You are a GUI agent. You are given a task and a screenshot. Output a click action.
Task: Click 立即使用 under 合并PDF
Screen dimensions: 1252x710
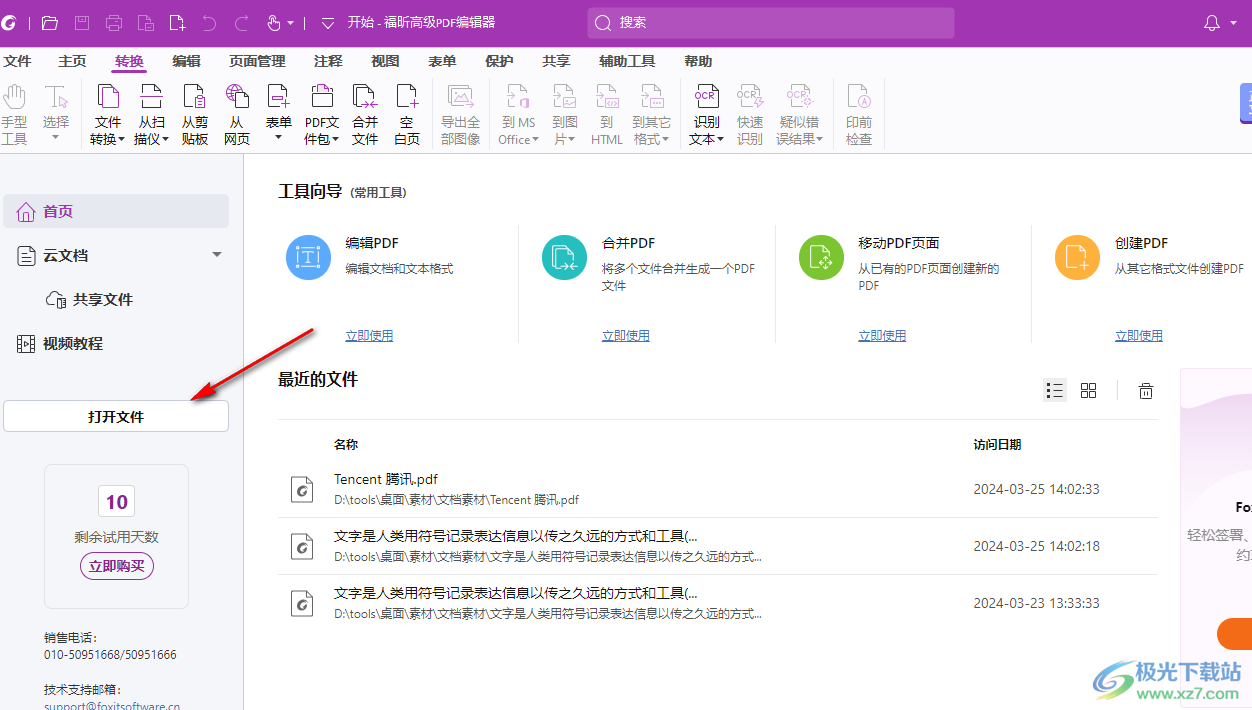tap(626, 336)
